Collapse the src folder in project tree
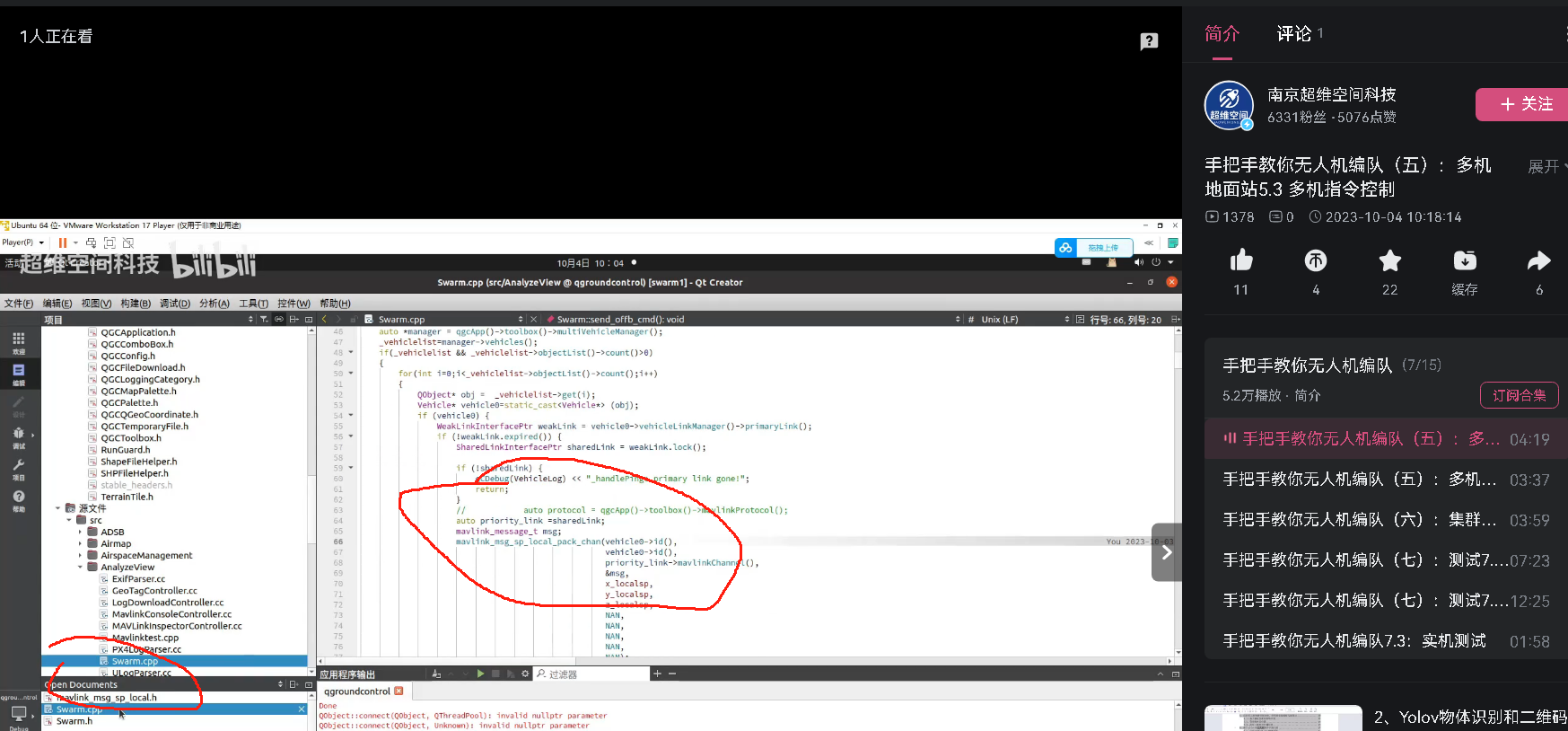This screenshot has height=731, width=1568. pos(69,520)
